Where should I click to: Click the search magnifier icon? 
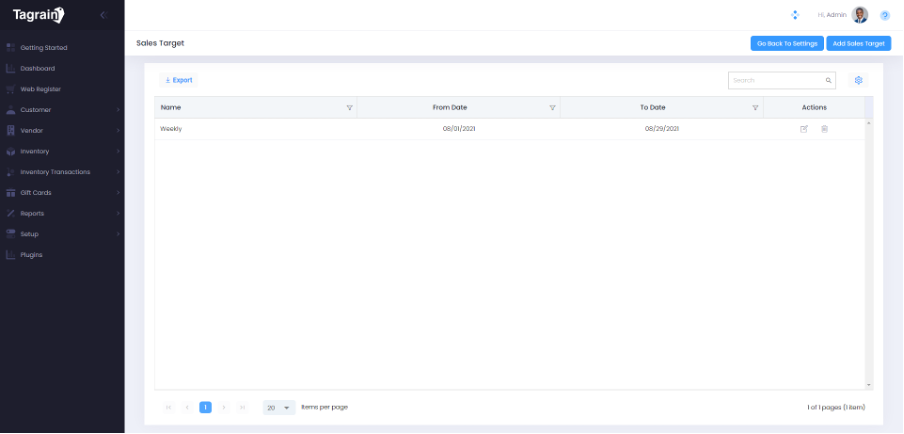[x=828, y=80]
